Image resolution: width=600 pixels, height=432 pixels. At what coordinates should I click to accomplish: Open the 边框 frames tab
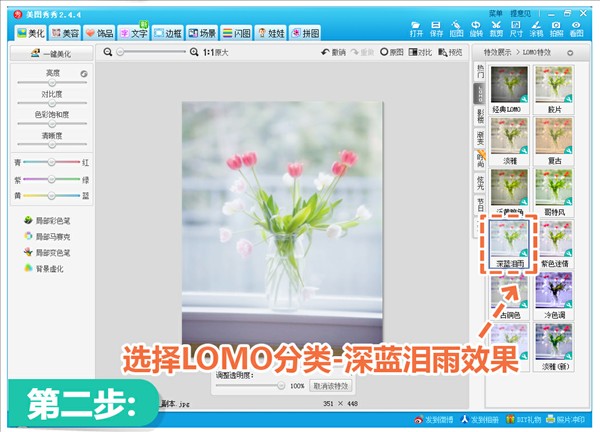pos(168,33)
